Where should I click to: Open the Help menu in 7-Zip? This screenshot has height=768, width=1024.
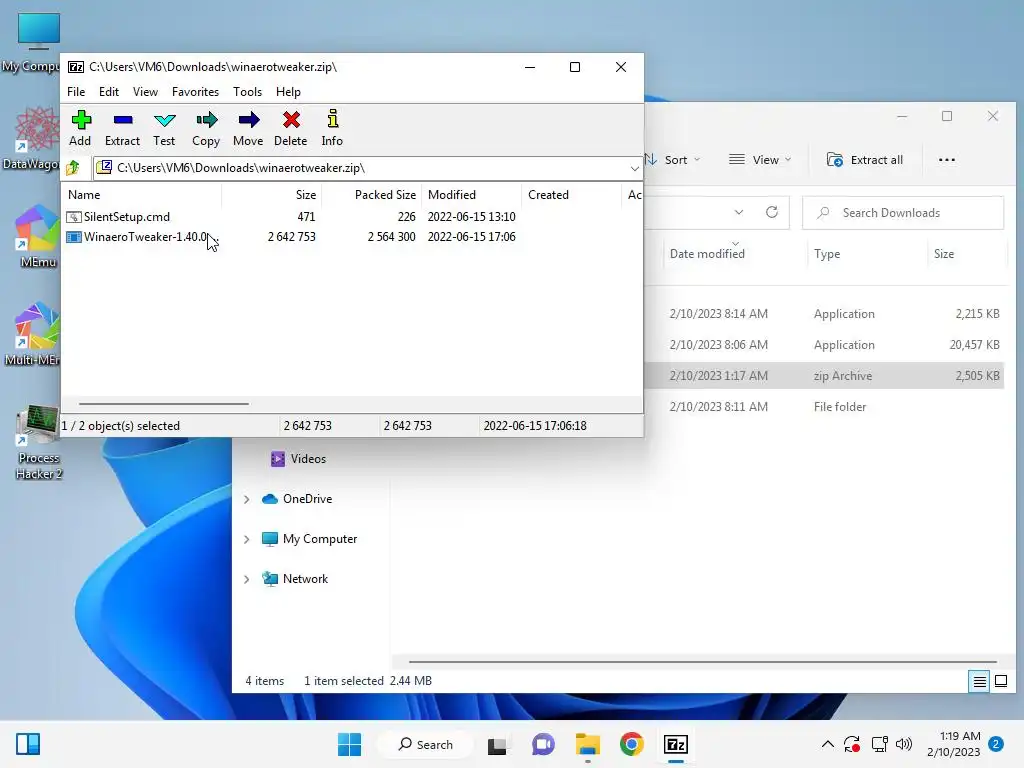pos(288,91)
